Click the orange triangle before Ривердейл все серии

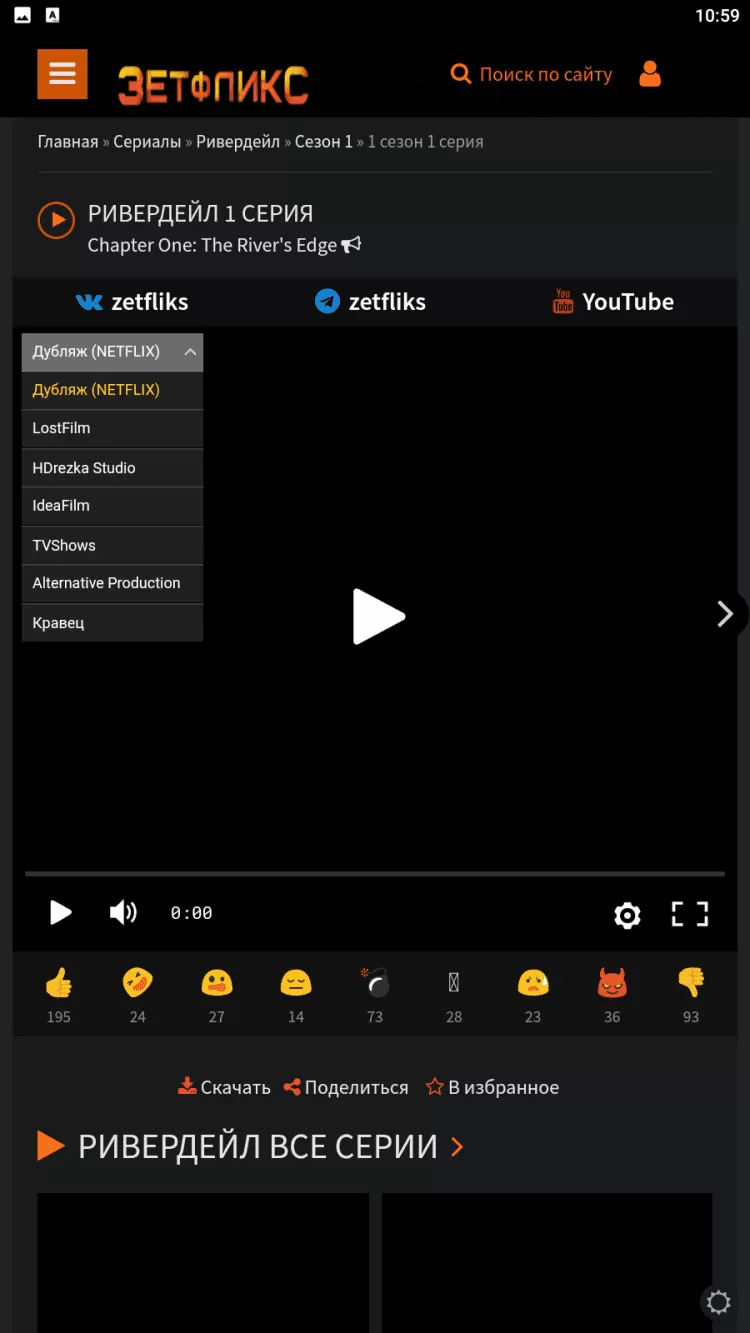50,1146
